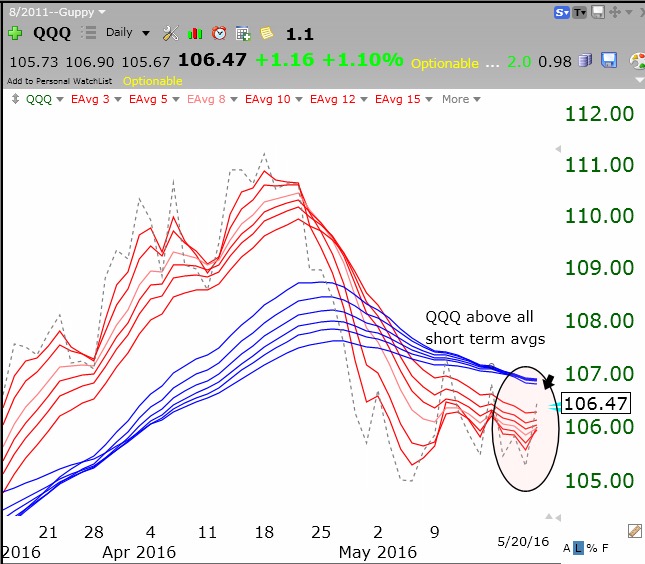Open the color palette icon
Viewport: 645px width, 564px height.
[637, 60]
